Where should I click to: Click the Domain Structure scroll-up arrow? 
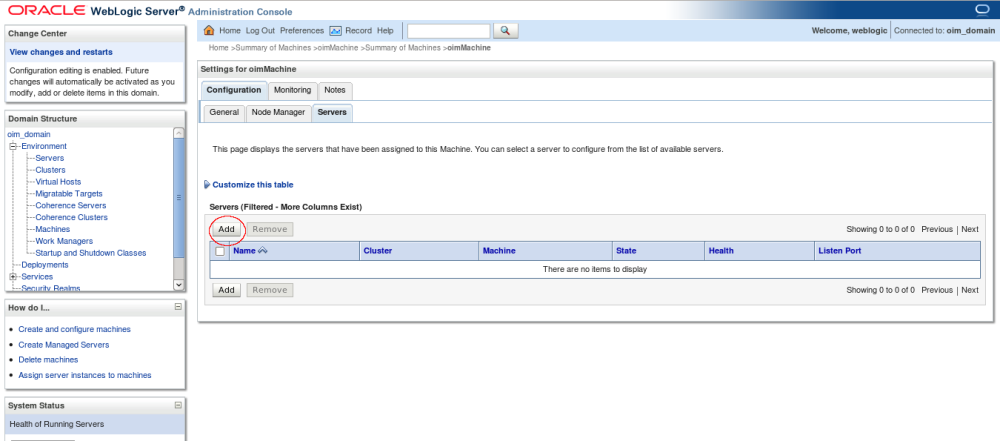(x=179, y=133)
